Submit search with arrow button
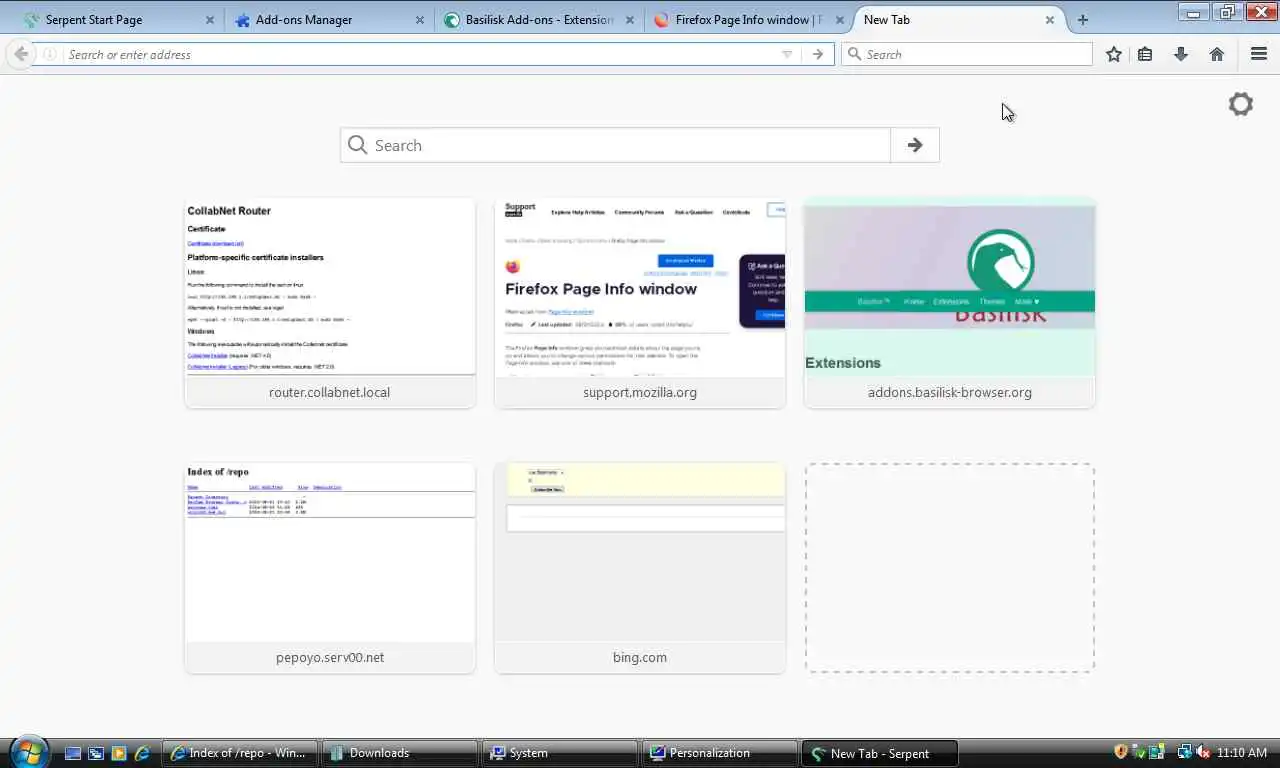The image size is (1280, 768). [914, 145]
